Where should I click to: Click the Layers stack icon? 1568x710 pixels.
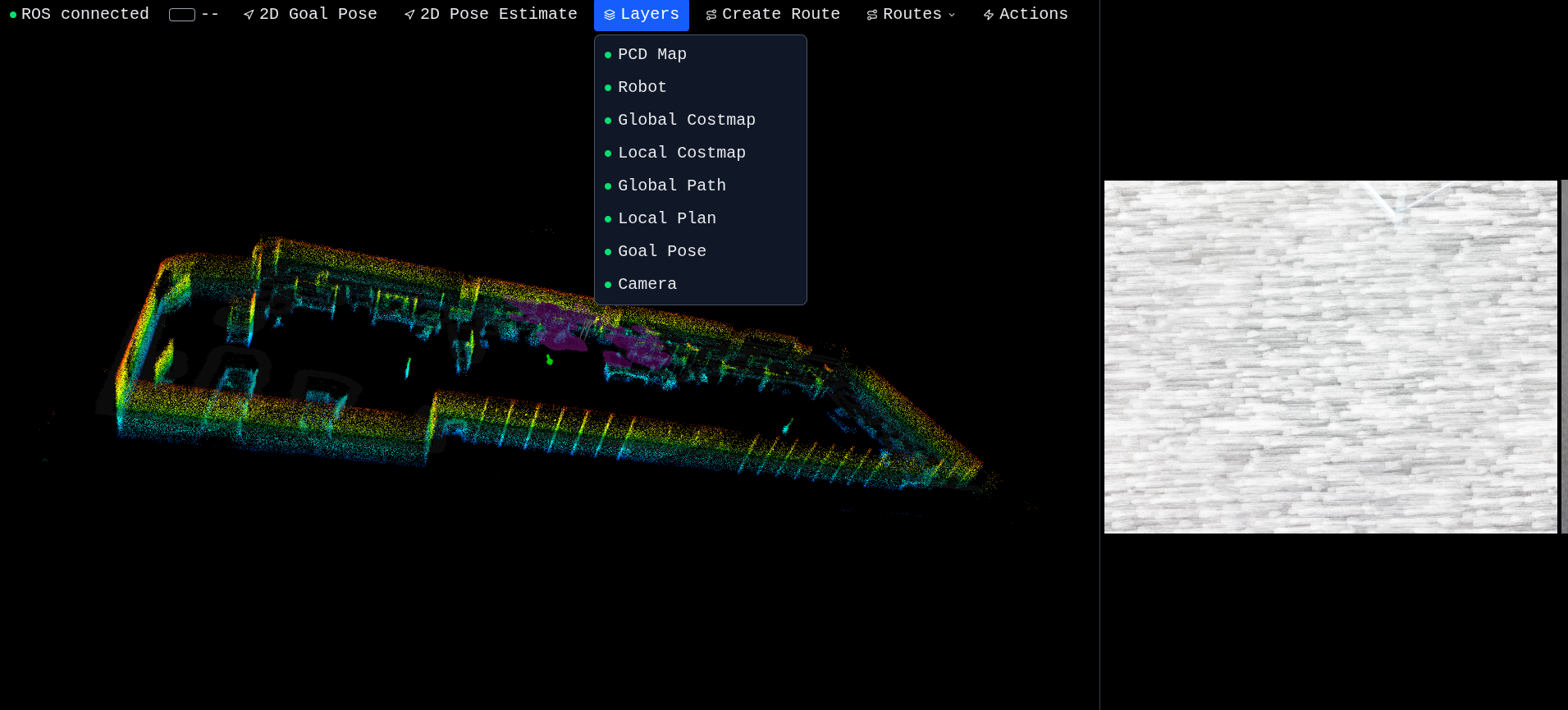pos(610,15)
